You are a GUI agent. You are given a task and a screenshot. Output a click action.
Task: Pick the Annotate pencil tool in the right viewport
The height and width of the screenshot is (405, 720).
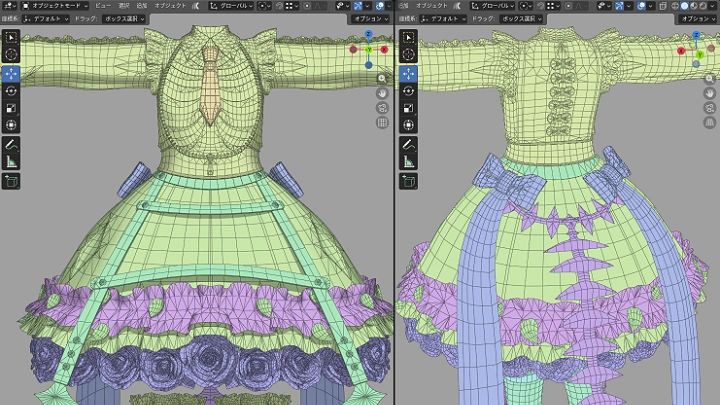pyautogui.click(x=409, y=145)
